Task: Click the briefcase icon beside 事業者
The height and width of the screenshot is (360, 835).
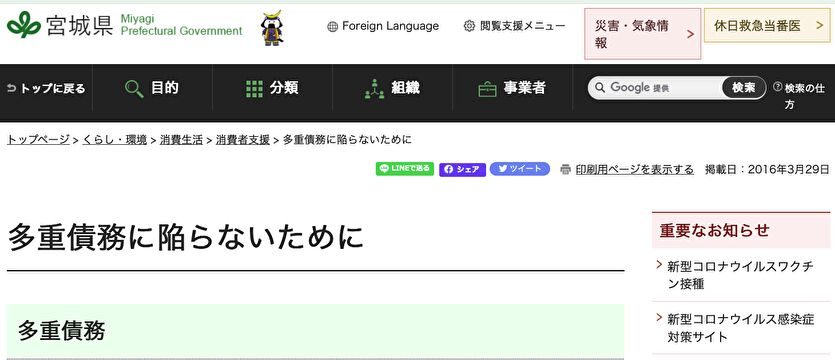Action: pyautogui.click(x=487, y=90)
